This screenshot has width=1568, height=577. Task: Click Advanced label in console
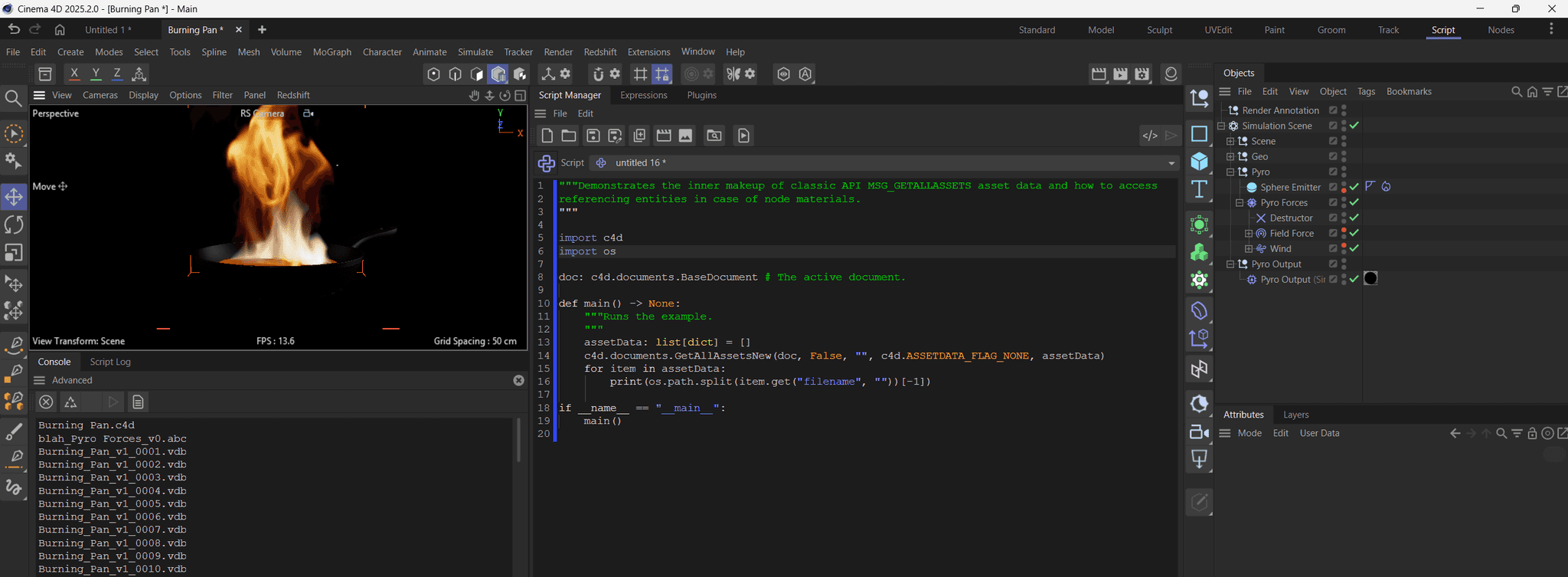[x=72, y=380]
